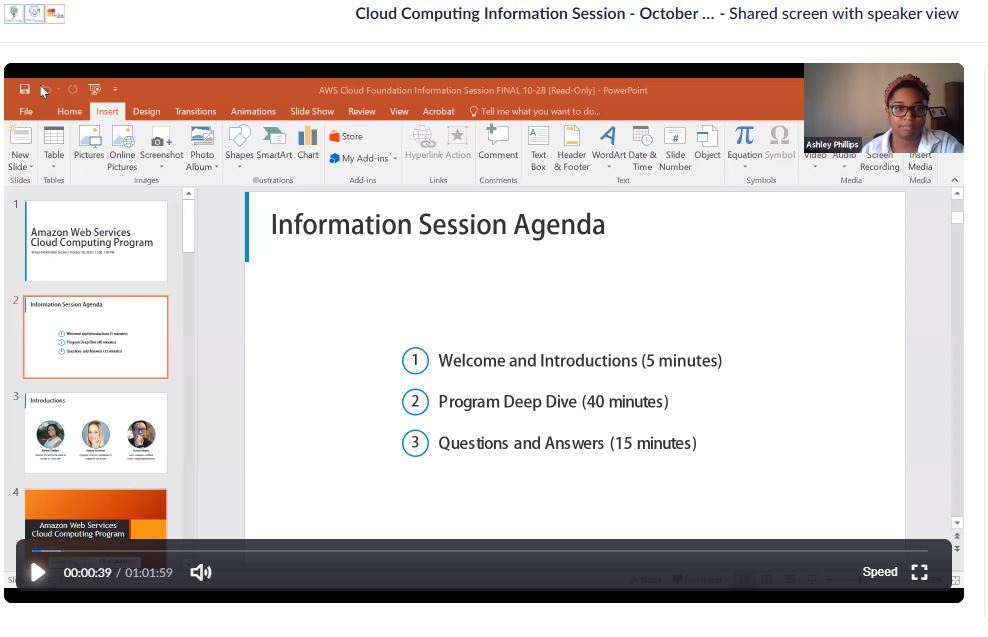Insert a Text Box
Viewport: 988px width, 637px height.
[x=538, y=148]
